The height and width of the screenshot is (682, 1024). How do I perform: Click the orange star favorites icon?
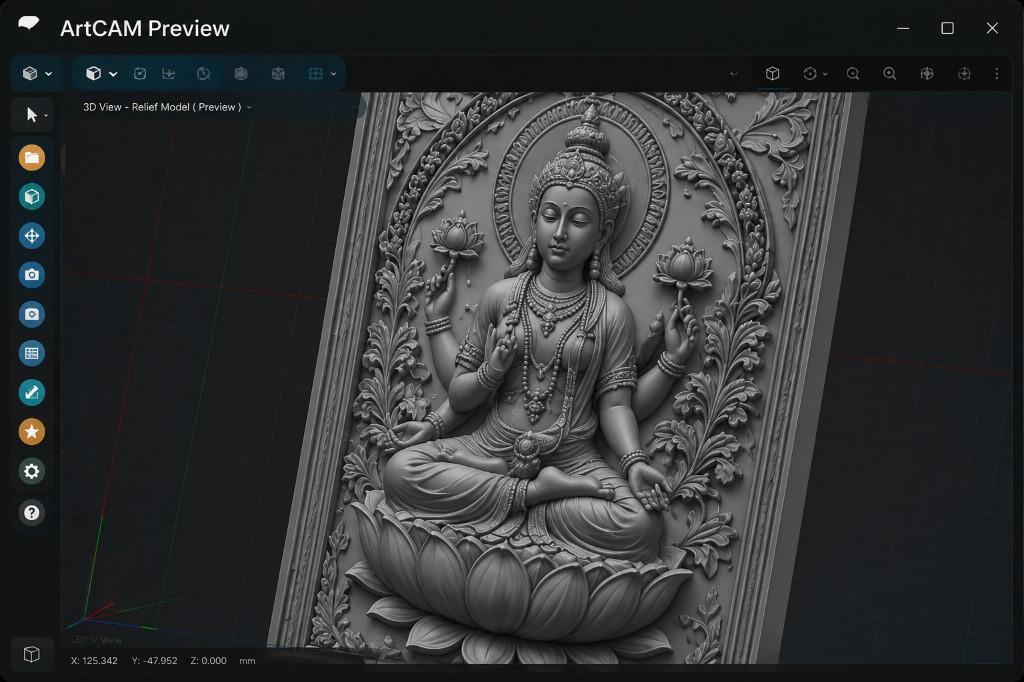(x=31, y=432)
